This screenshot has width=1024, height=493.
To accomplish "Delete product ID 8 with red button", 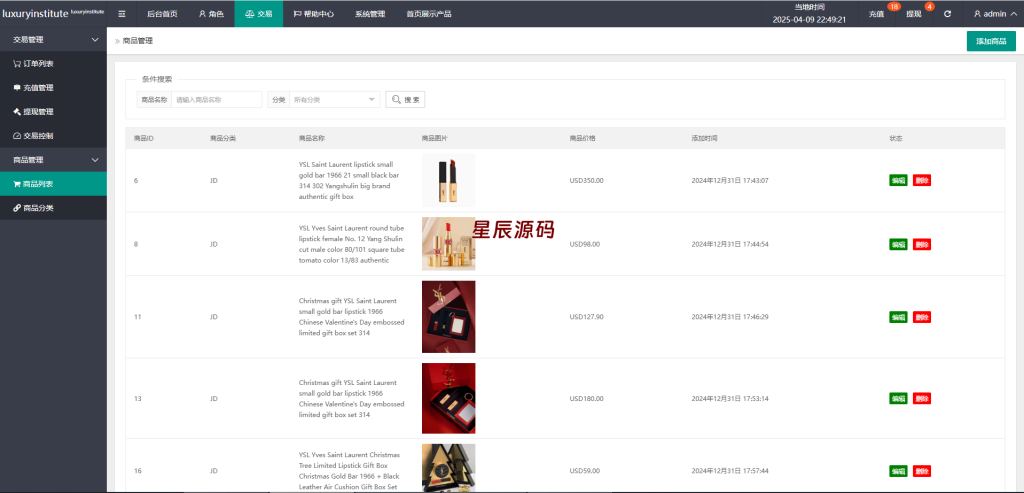I will (x=921, y=244).
